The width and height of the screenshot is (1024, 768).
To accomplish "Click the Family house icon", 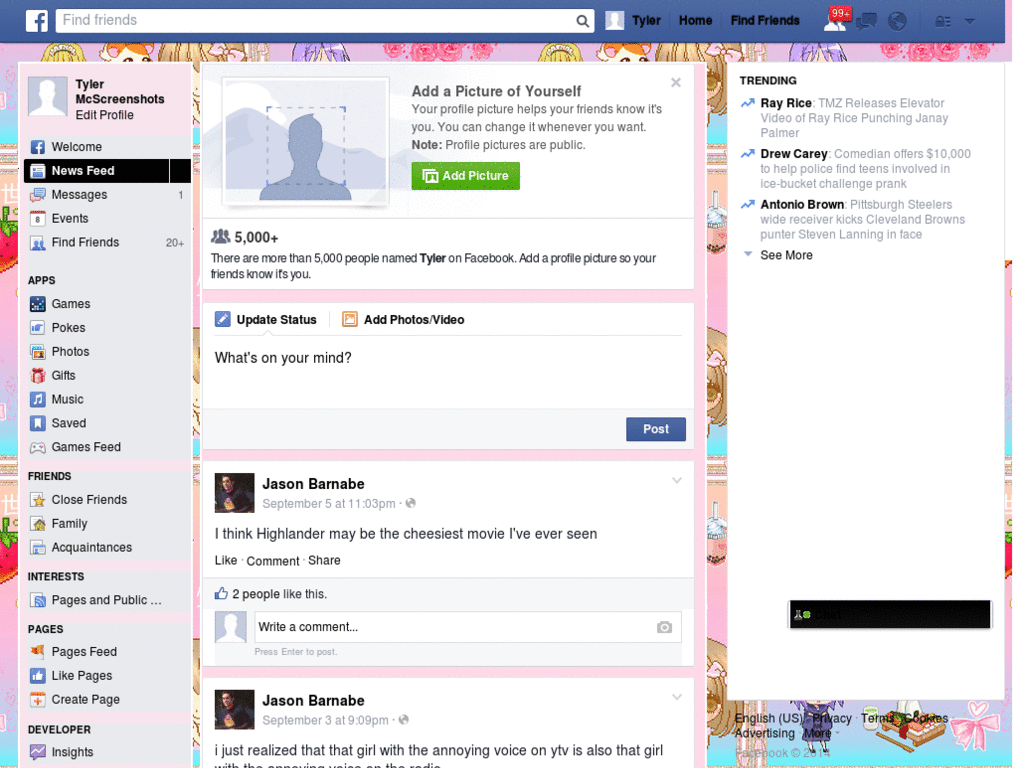I will 38,524.
